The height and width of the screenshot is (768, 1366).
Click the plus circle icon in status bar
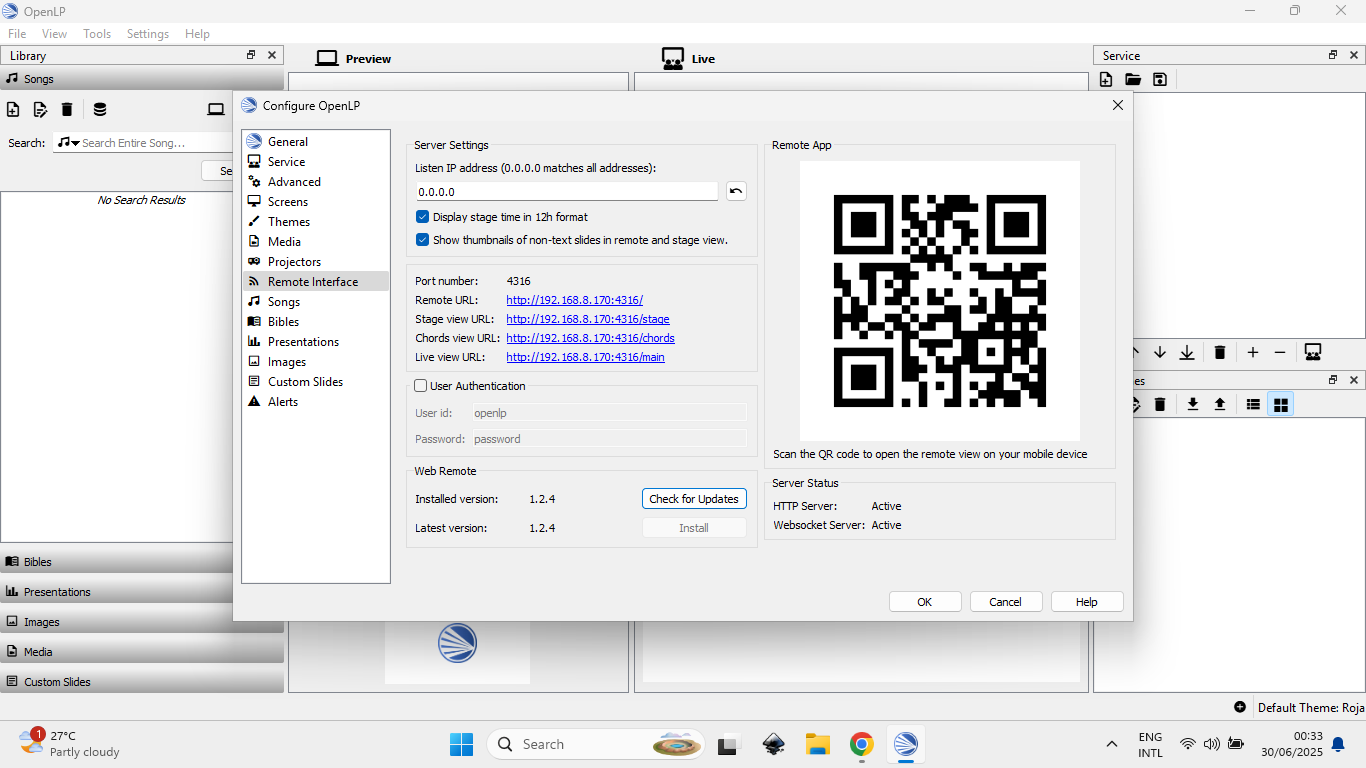point(1240,707)
